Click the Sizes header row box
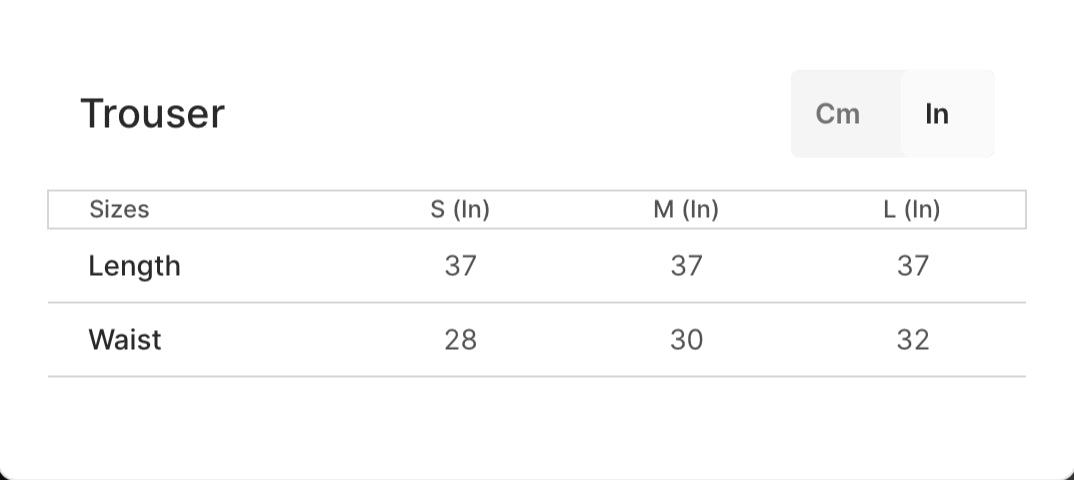The width and height of the screenshot is (1074, 480). pos(537,210)
